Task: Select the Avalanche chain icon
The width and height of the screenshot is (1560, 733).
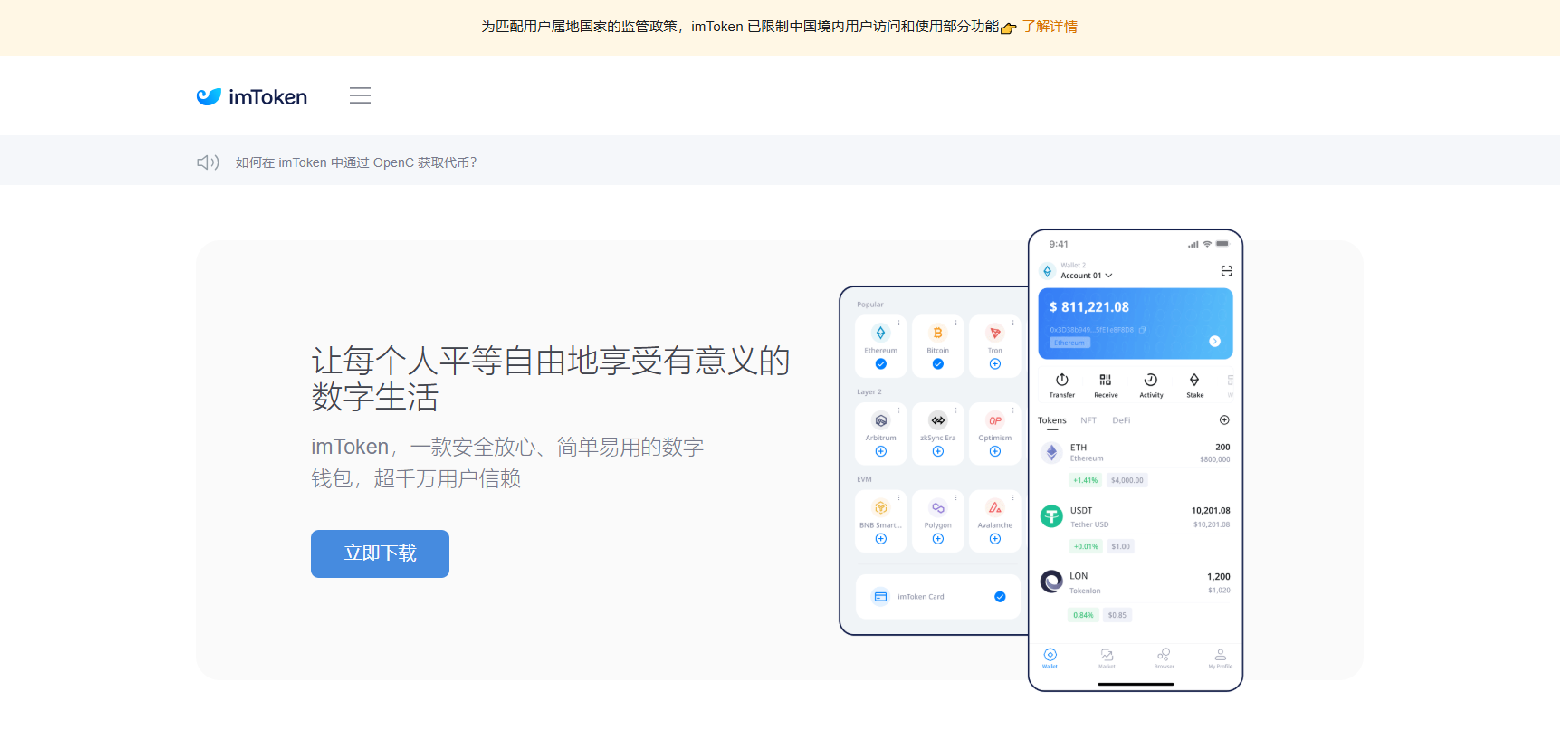Action: tap(995, 507)
